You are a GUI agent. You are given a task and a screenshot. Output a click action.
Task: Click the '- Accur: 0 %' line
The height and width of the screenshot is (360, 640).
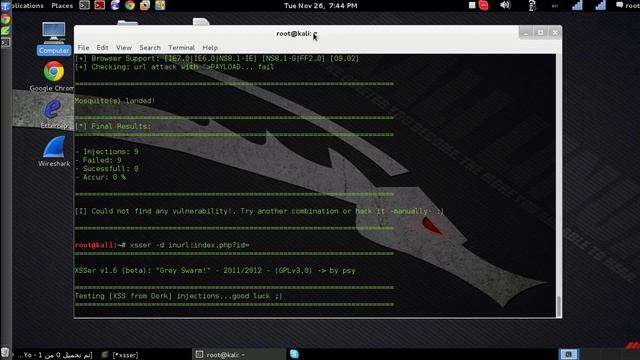[x=100, y=177]
